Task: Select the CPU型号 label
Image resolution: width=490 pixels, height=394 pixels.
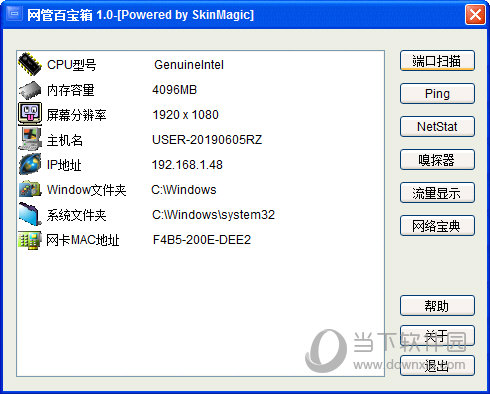Action: pos(72,65)
